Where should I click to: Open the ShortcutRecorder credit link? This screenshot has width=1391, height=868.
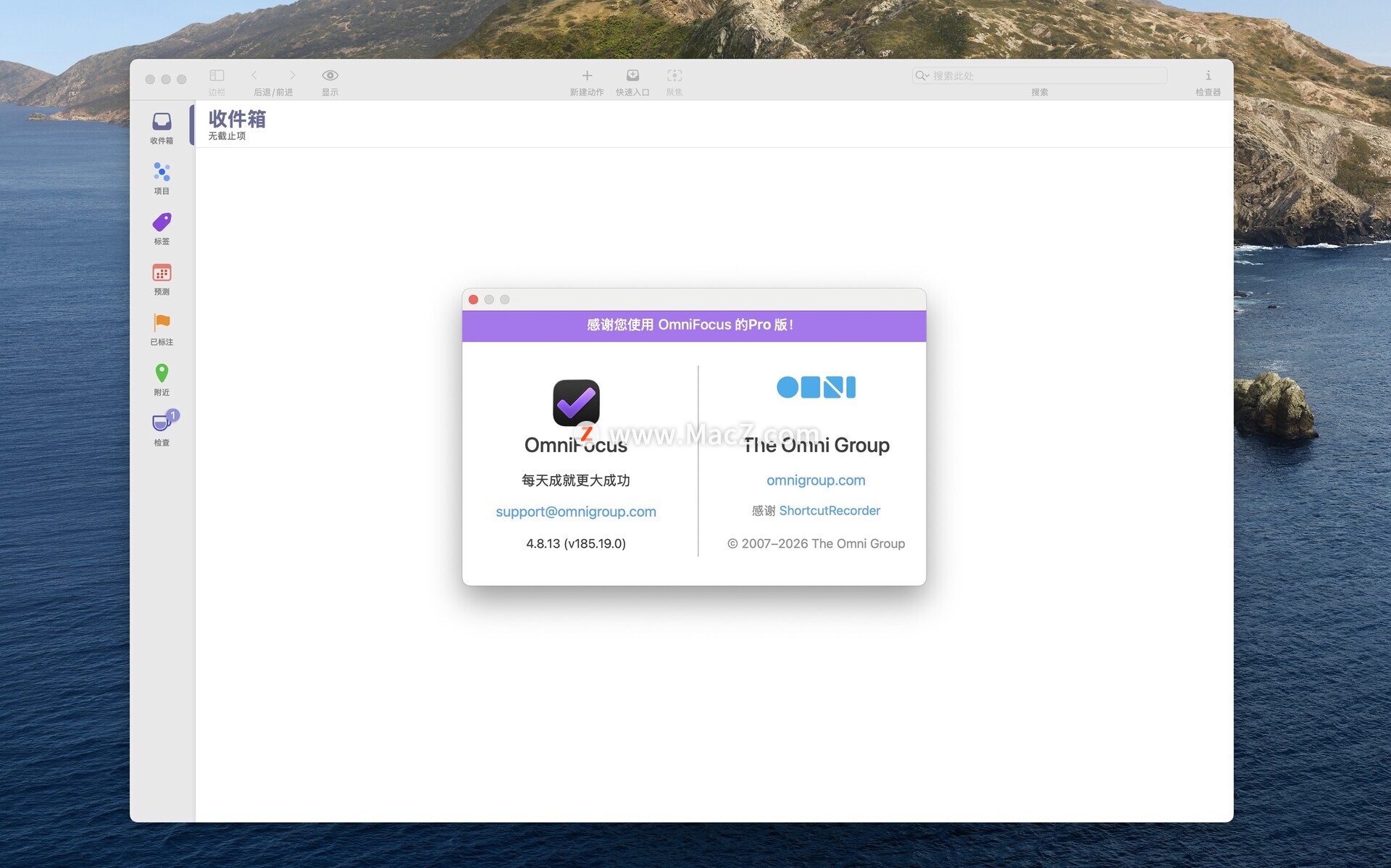[830, 510]
